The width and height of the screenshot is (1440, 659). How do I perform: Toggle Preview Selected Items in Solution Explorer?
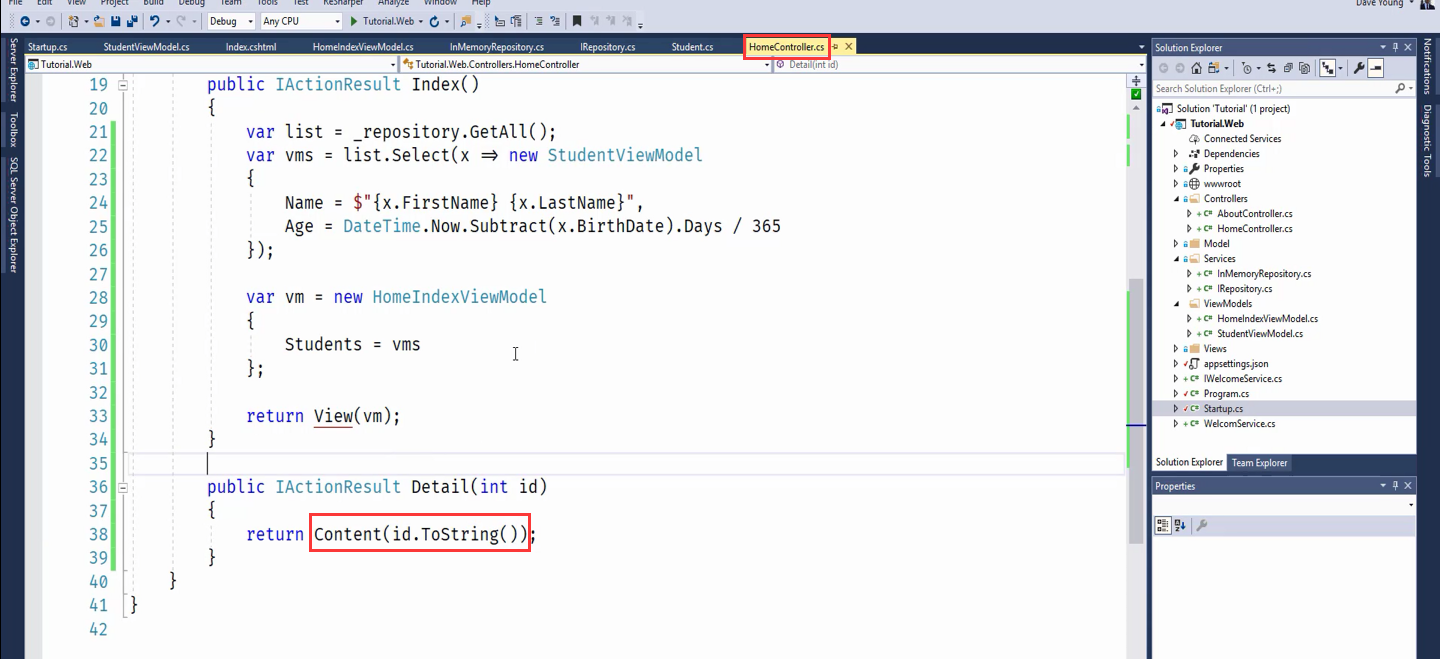1376,68
